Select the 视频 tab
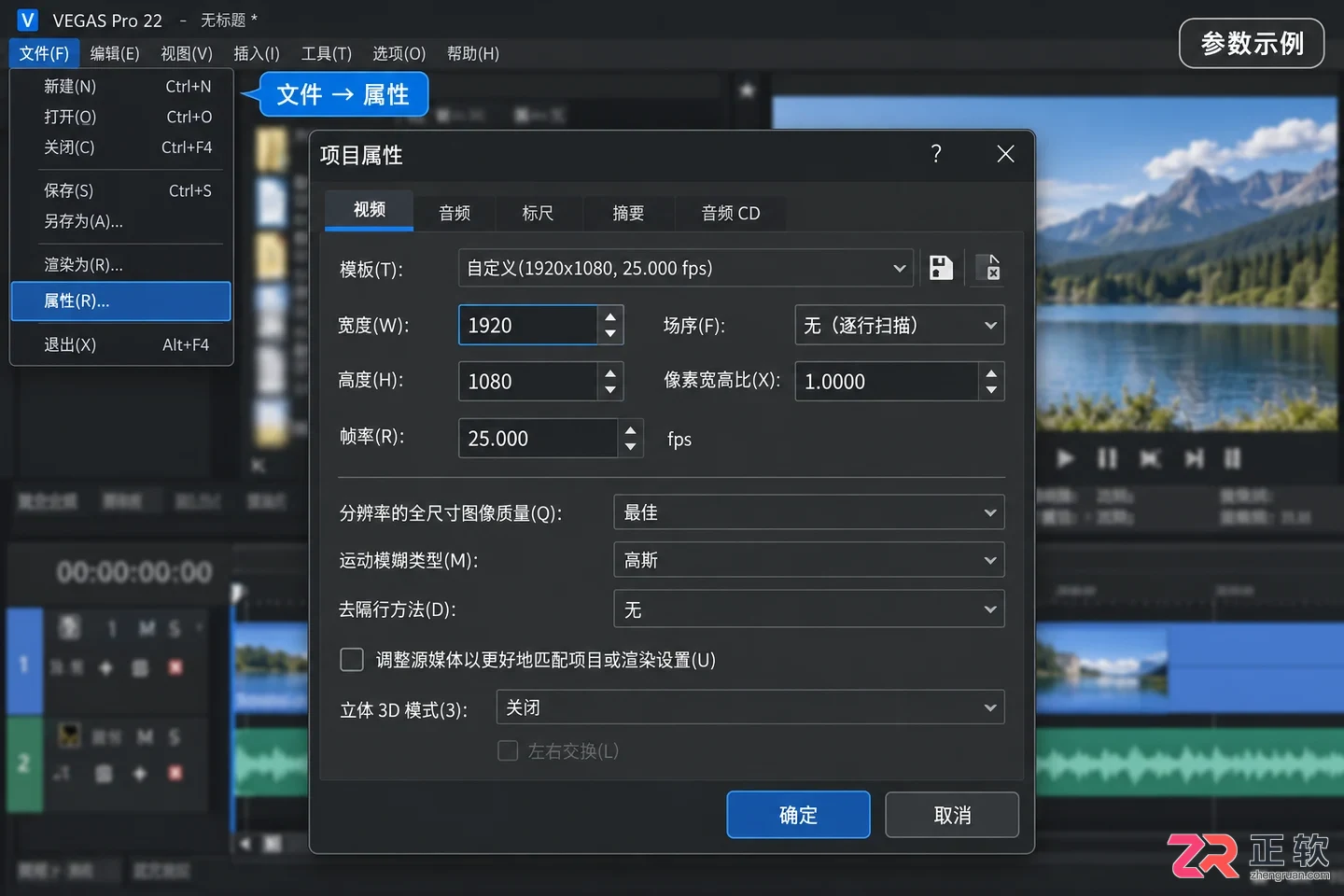The width and height of the screenshot is (1344, 896). (x=369, y=210)
